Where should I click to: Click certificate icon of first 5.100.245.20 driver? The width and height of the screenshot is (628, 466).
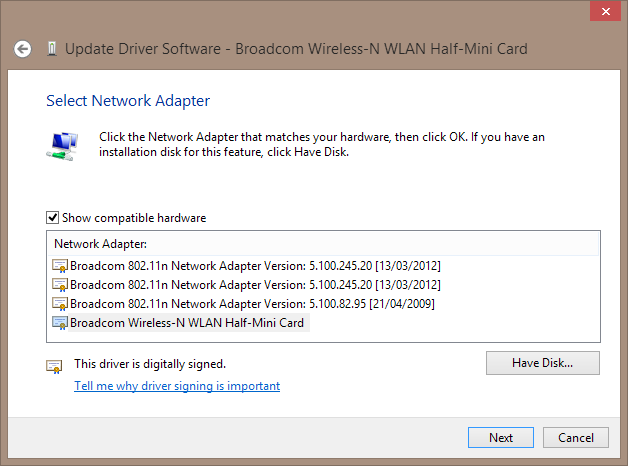pyautogui.click(x=60, y=266)
